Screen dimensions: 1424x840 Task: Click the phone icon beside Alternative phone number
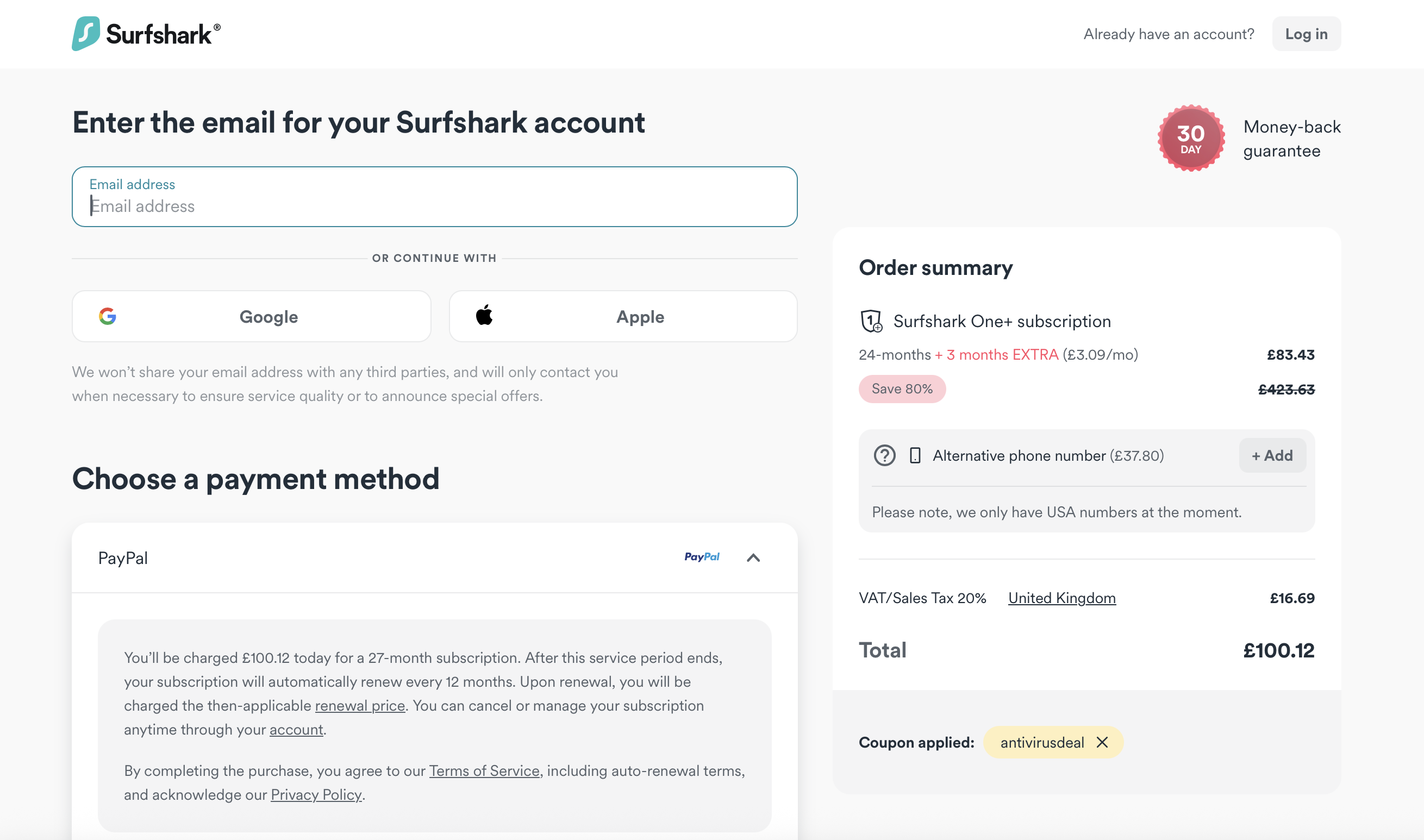tap(915, 456)
